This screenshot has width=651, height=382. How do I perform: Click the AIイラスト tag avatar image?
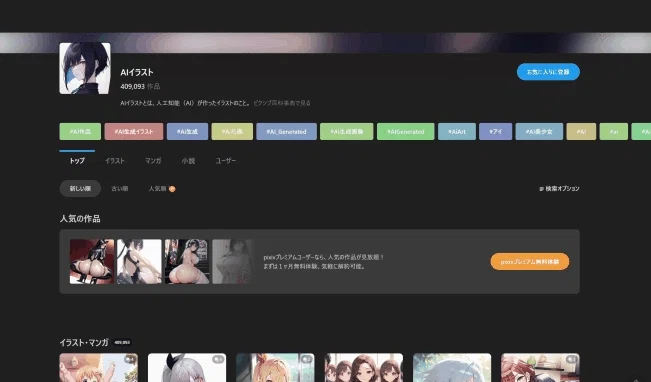(x=85, y=68)
